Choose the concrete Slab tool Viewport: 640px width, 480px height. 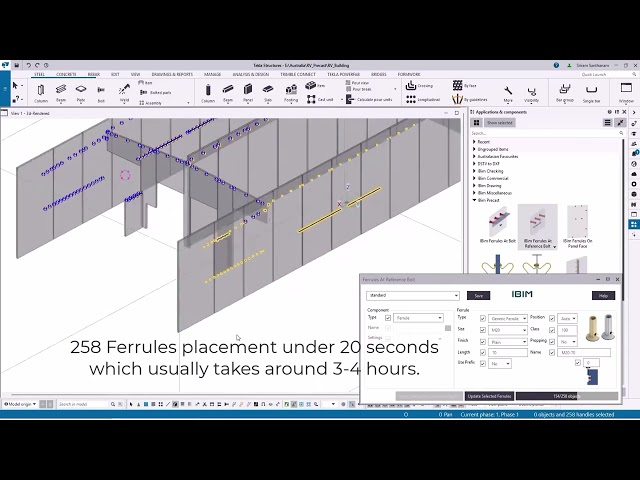268,93
